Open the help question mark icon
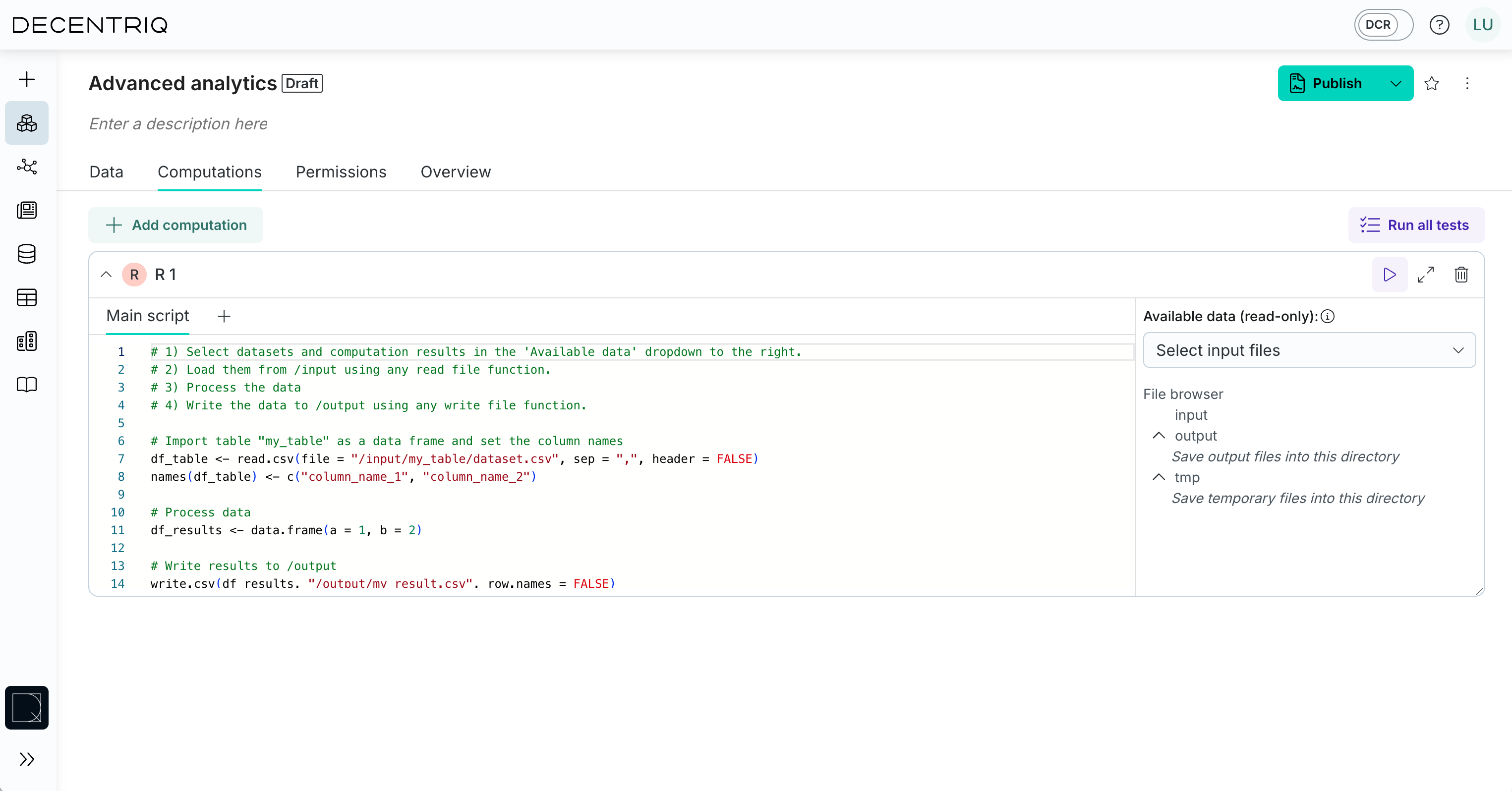This screenshot has width=1512, height=791. point(1439,25)
